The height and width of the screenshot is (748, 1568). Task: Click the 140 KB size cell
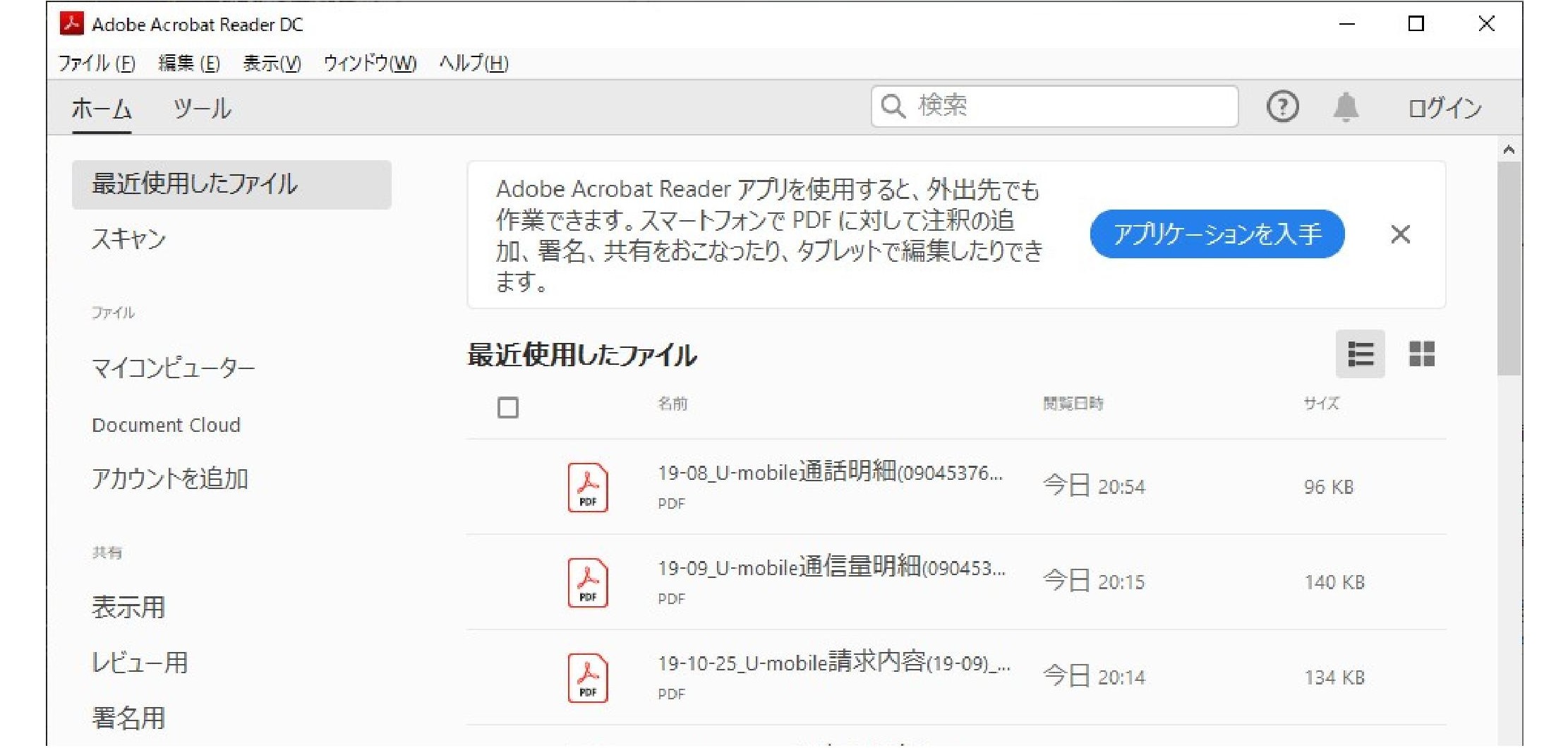click(x=1334, y=582)
